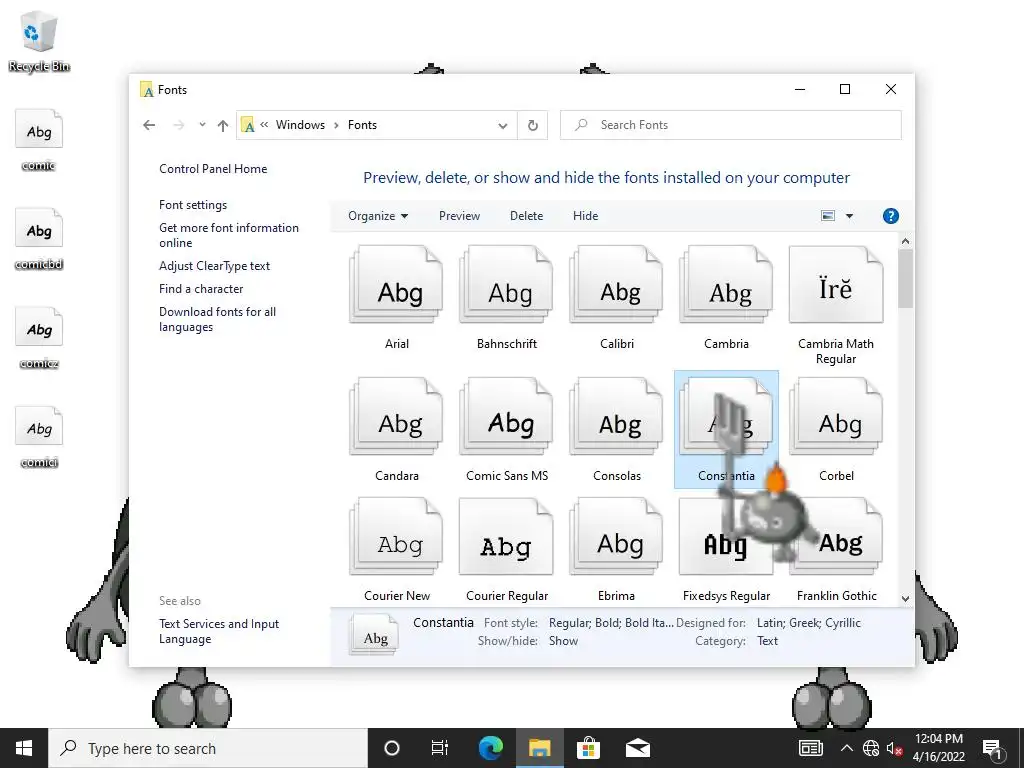Open Font settings link
The width and height of the screenshot is (1024, 768).
pyautogui.click(x=193, y=204)
